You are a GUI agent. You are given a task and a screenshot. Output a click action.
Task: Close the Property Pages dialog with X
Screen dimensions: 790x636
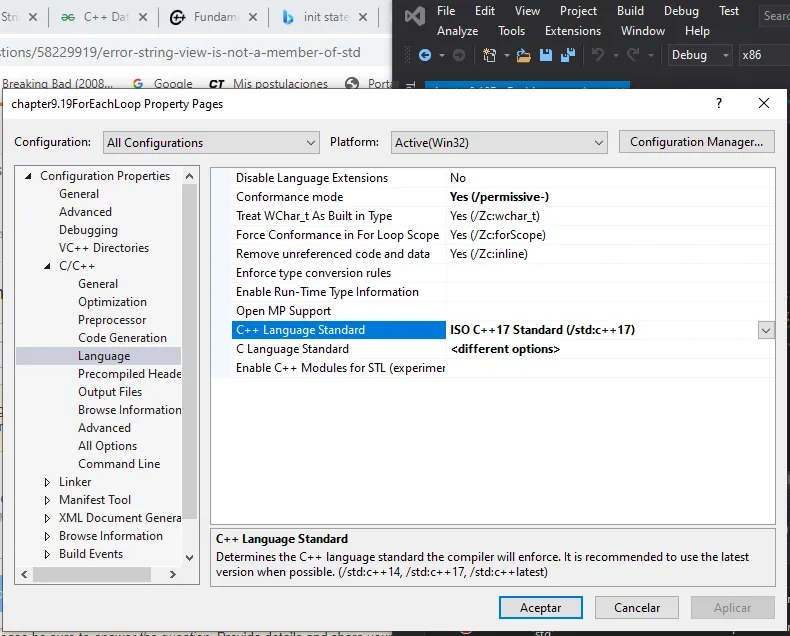pyautogui.click(x=764, y=103)
